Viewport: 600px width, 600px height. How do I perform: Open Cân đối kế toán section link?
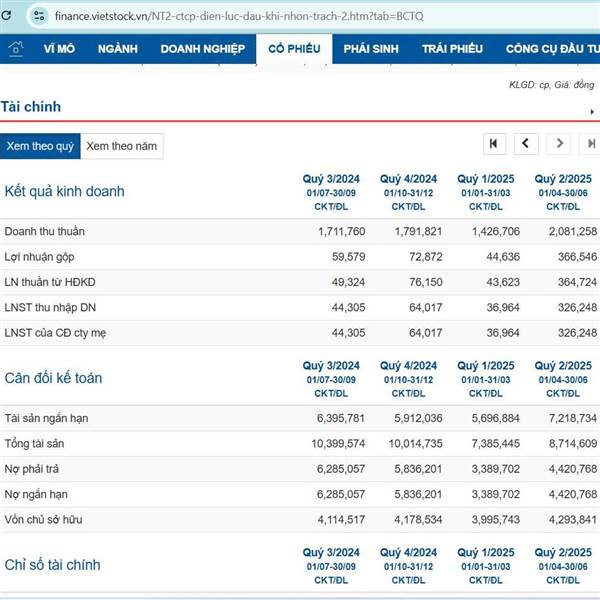pyautogui.click(x=54, y=378)
